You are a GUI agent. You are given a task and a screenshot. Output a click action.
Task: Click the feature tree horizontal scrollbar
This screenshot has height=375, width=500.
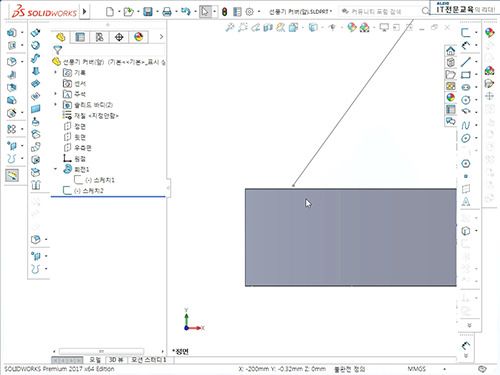coord(101,351)
